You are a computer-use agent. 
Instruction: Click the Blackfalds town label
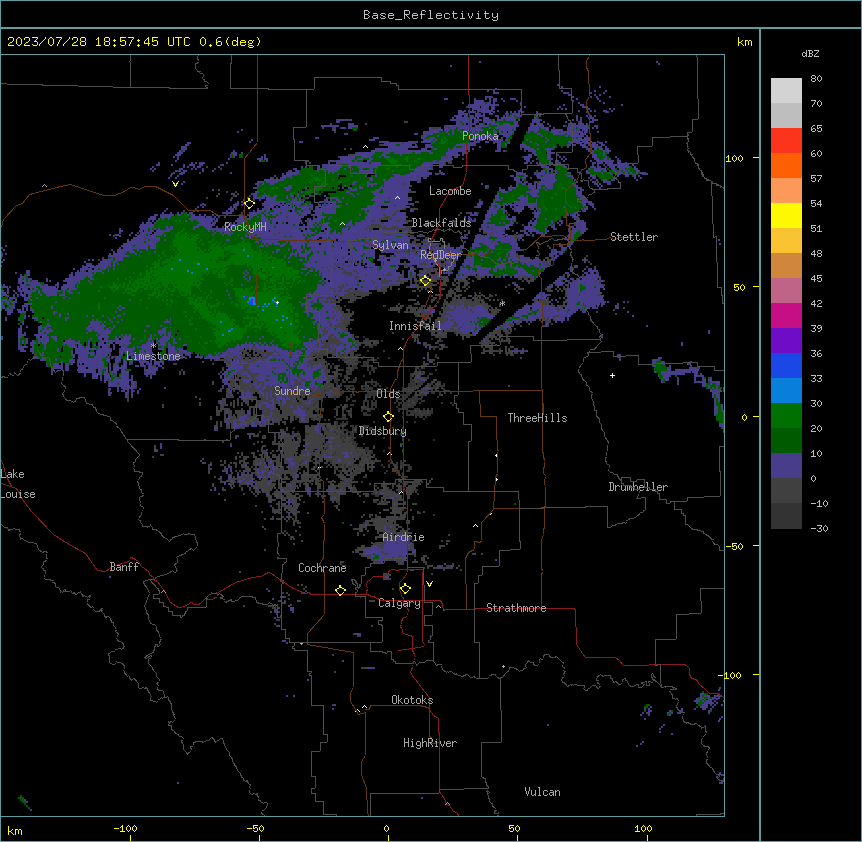[x=441, y=223]
